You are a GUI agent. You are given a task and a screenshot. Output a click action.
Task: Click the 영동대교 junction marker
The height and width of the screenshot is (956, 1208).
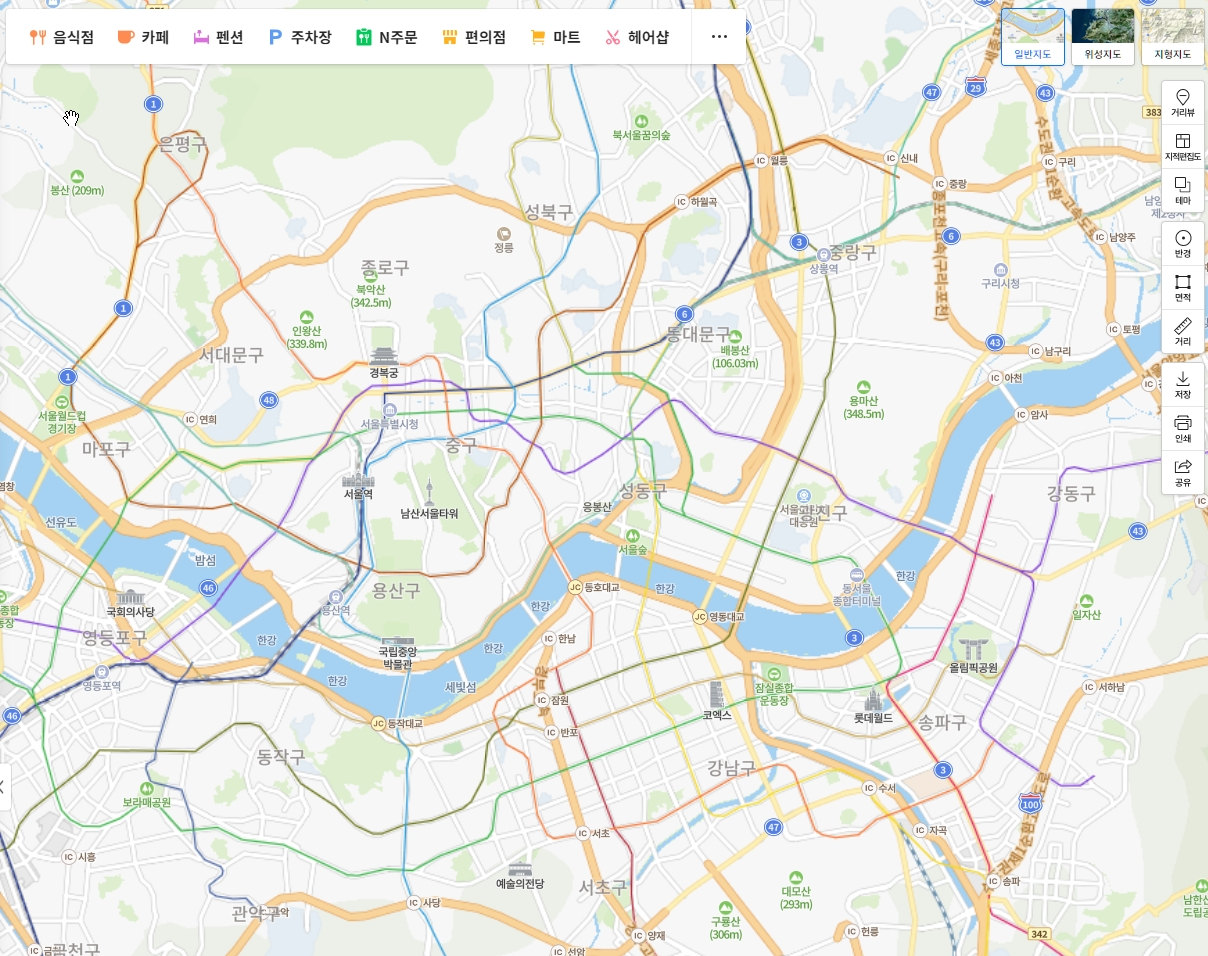pyautogui.click(x=700, y=617)
